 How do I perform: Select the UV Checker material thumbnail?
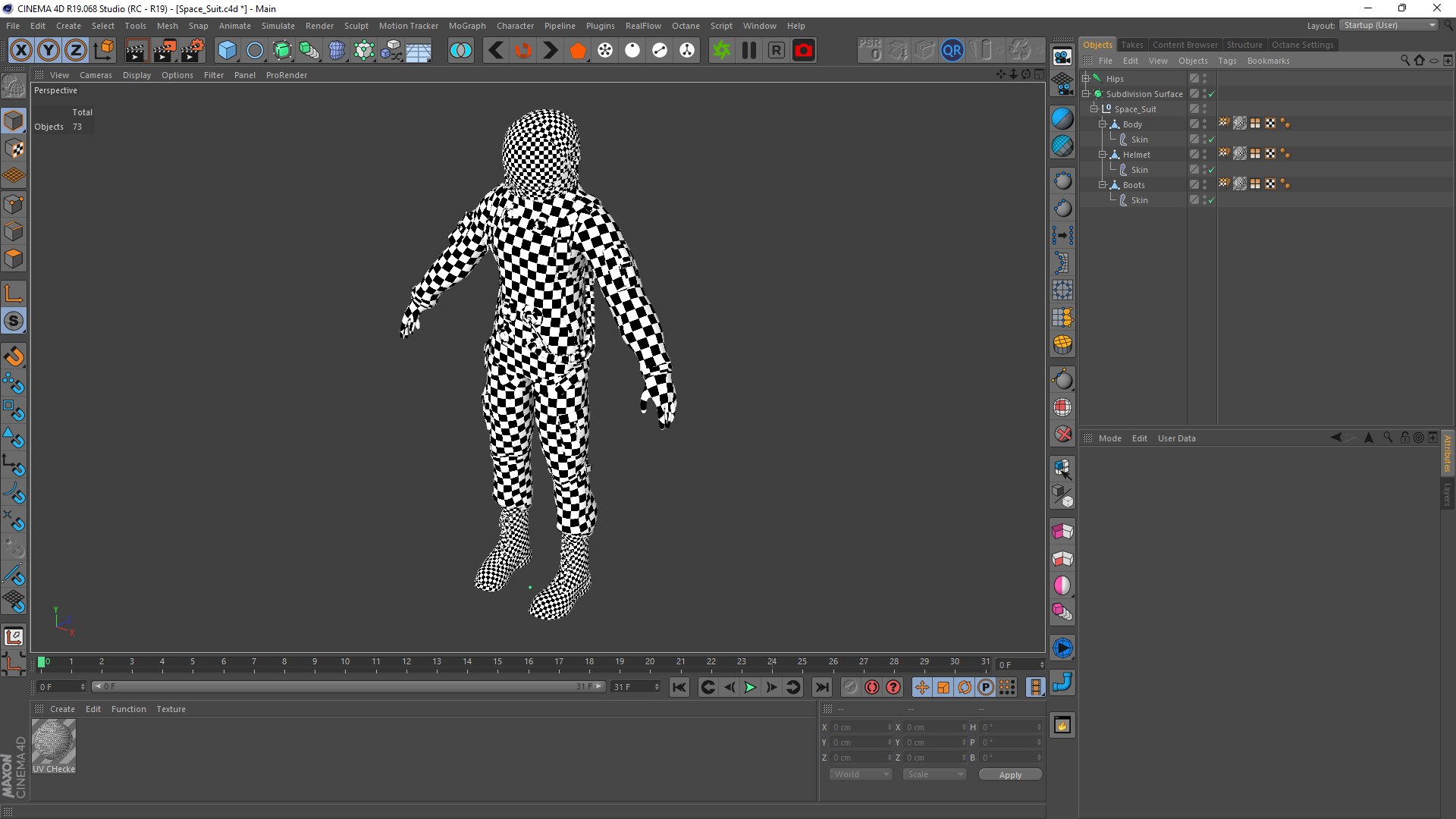tap(54, 742)
